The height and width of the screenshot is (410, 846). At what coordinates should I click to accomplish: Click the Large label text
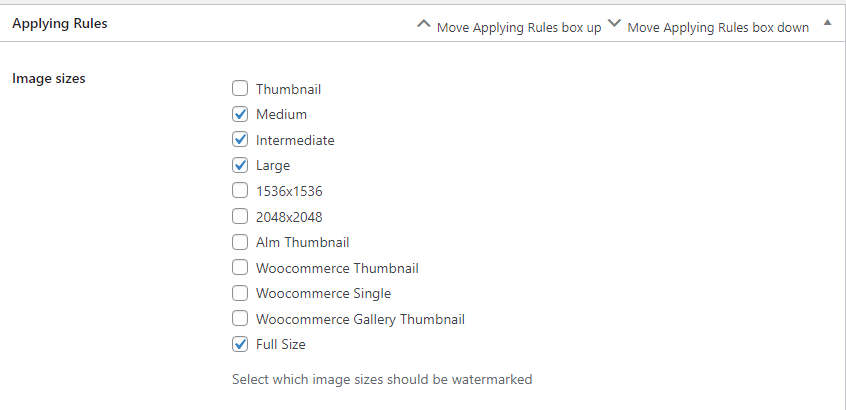272,166
